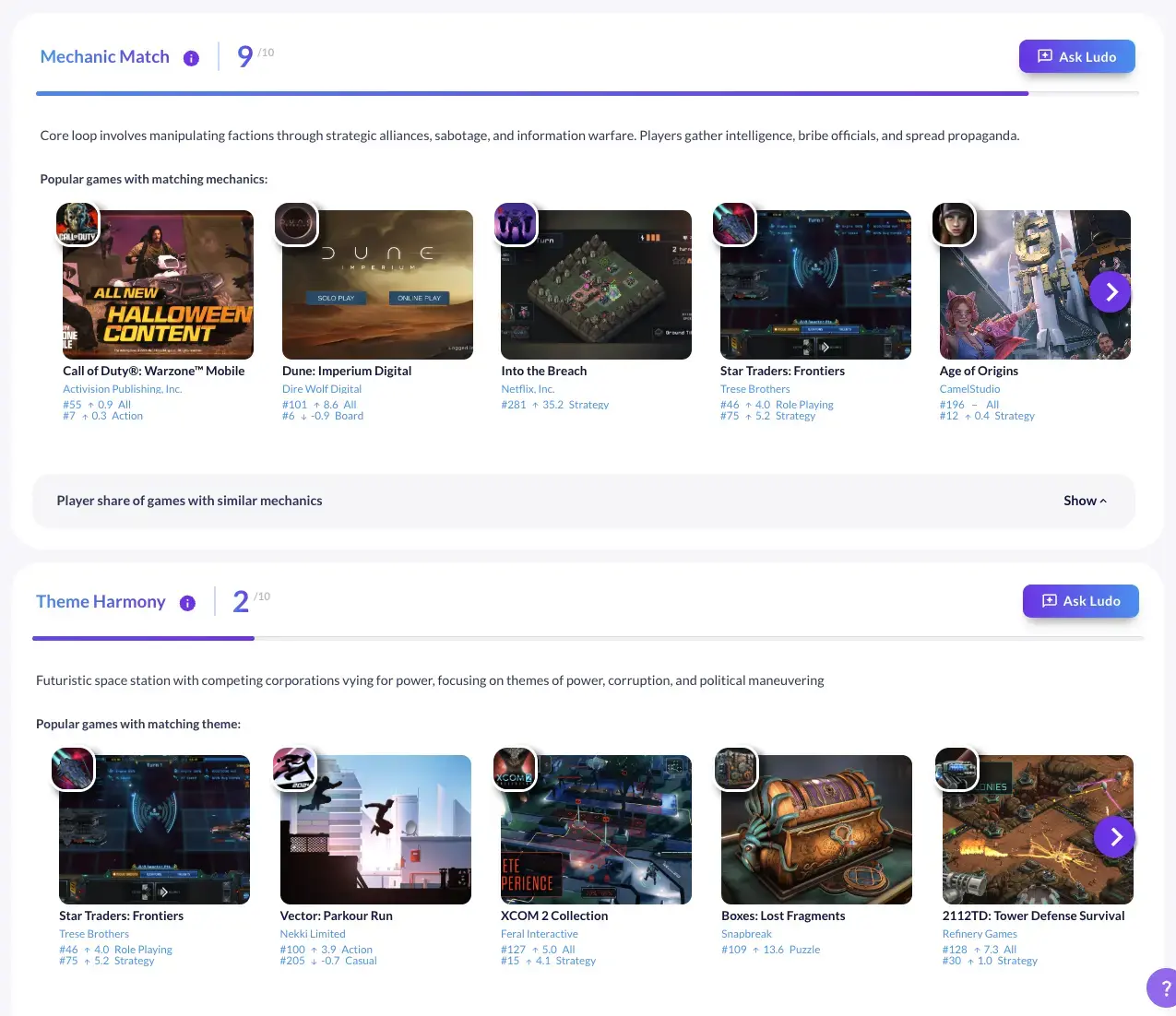1176x1016 pixels.
Task: Click the Call of Duty®: Warzone™ Mobile title
Action: coord(154,371)
